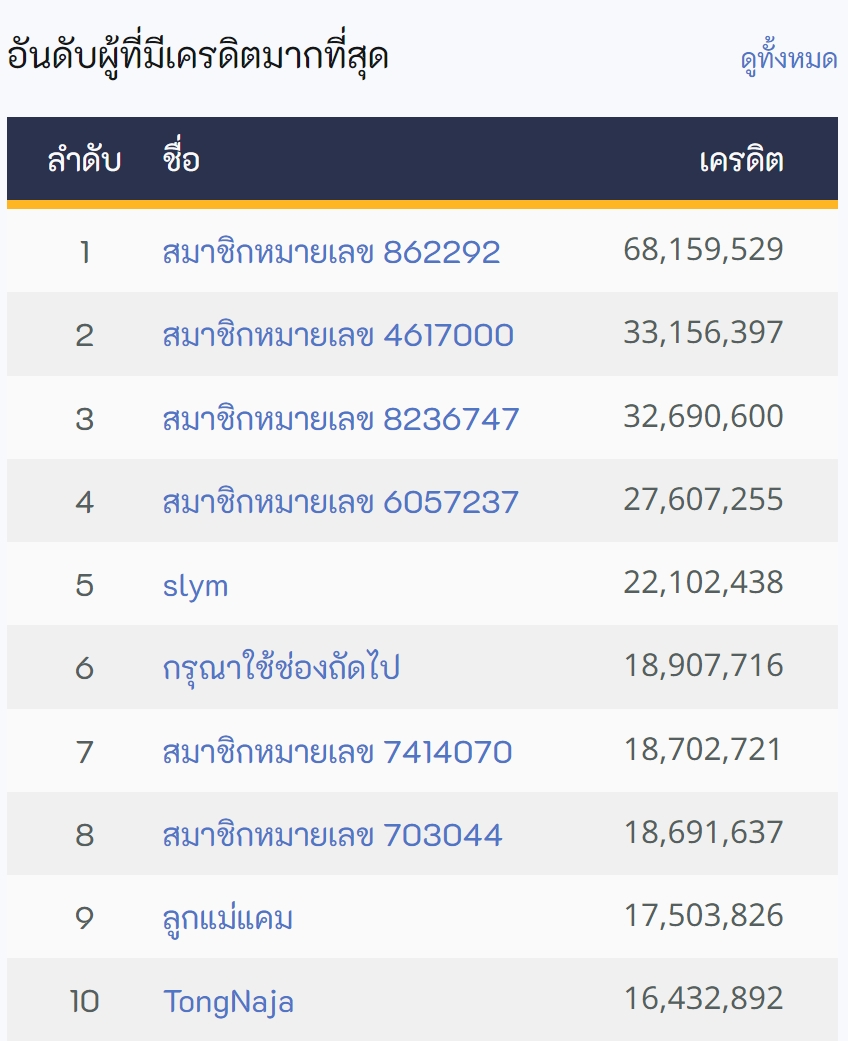Open สมาชิกหมายเลข 7414070 profile

coord(337,751)
